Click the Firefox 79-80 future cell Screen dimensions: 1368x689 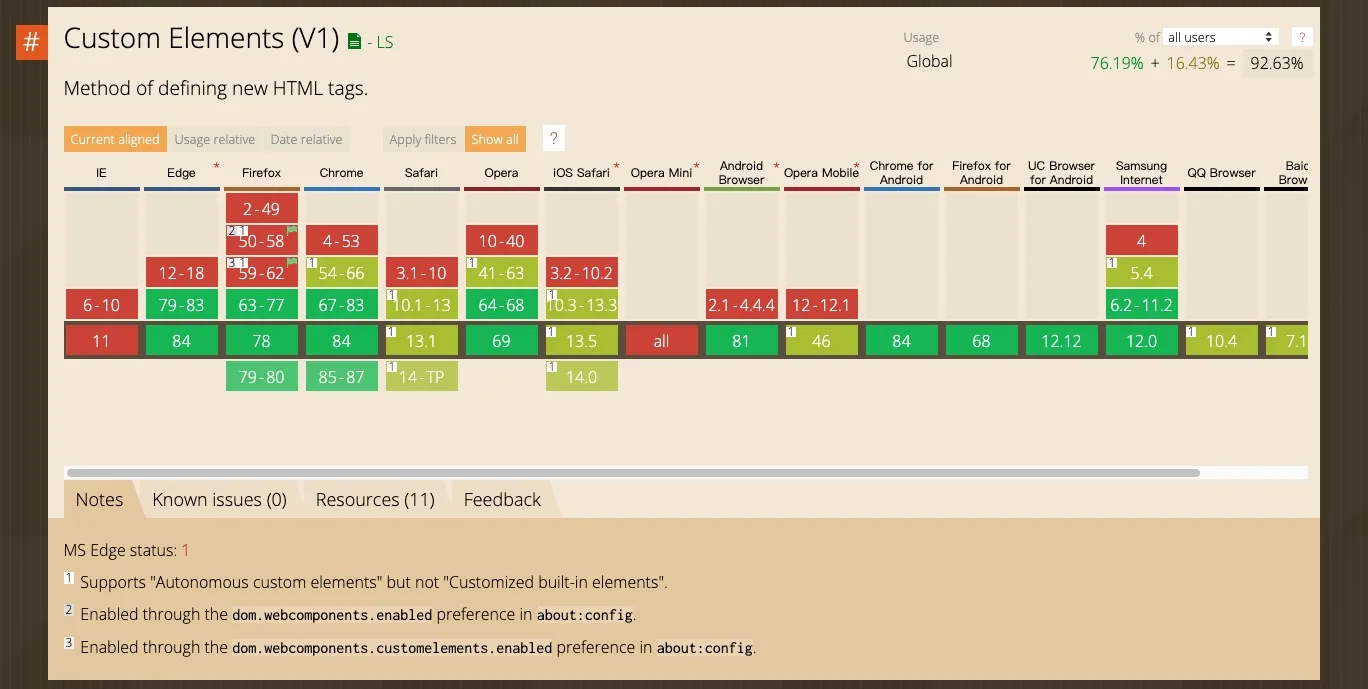261,377
